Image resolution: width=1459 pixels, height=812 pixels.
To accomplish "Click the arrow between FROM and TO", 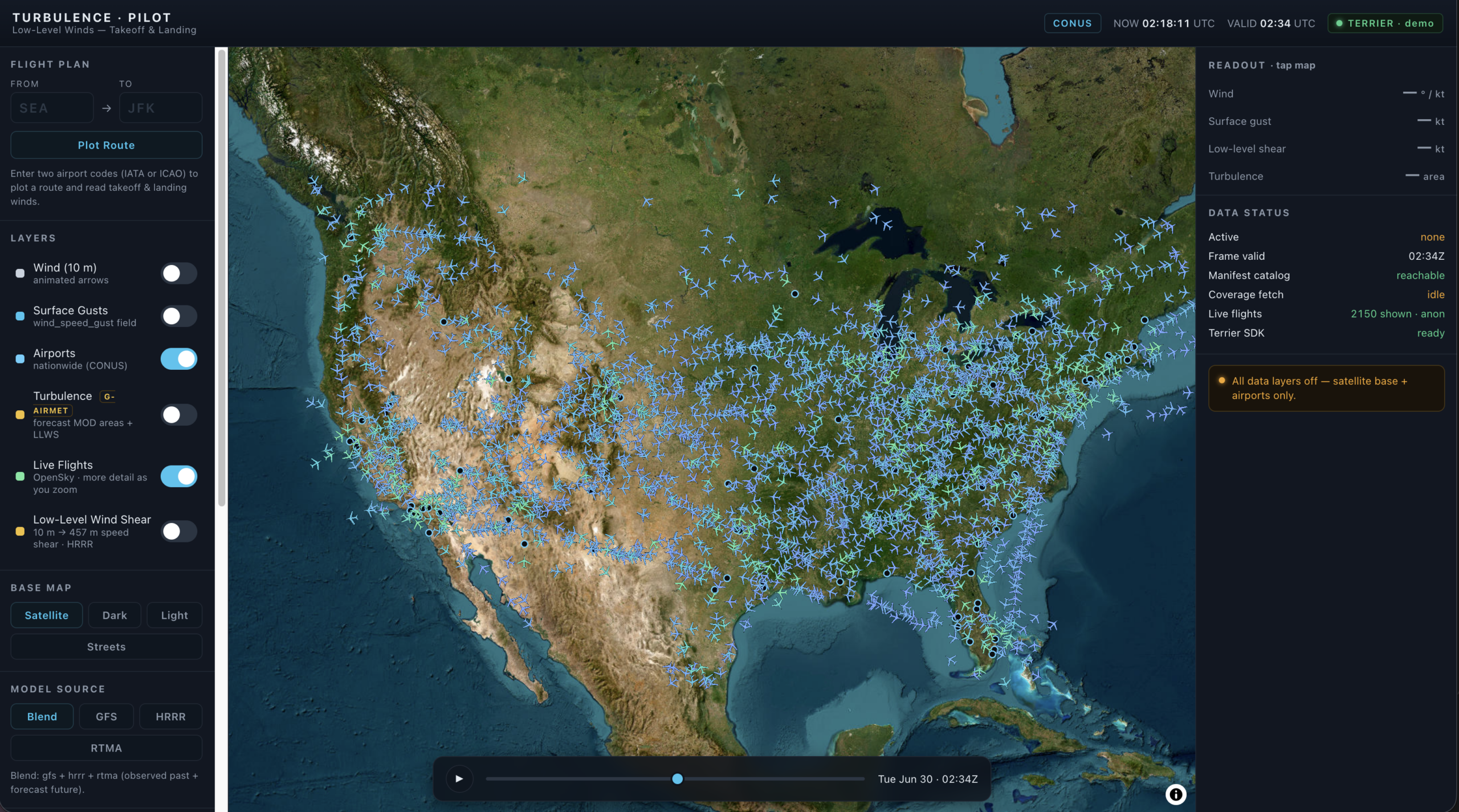I will click(x=107, y=108).
